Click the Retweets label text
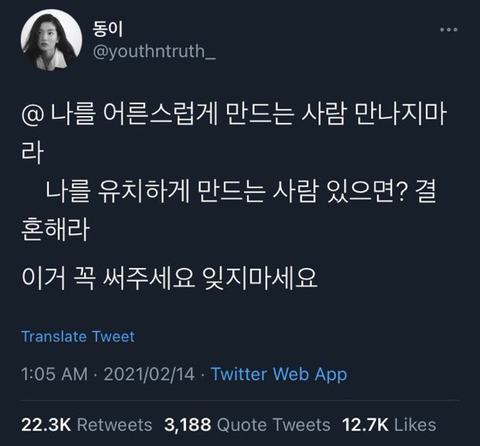Image resolution: width=480 pixels, height=446 pixels. pyautogui.click(x=115, y=425)
